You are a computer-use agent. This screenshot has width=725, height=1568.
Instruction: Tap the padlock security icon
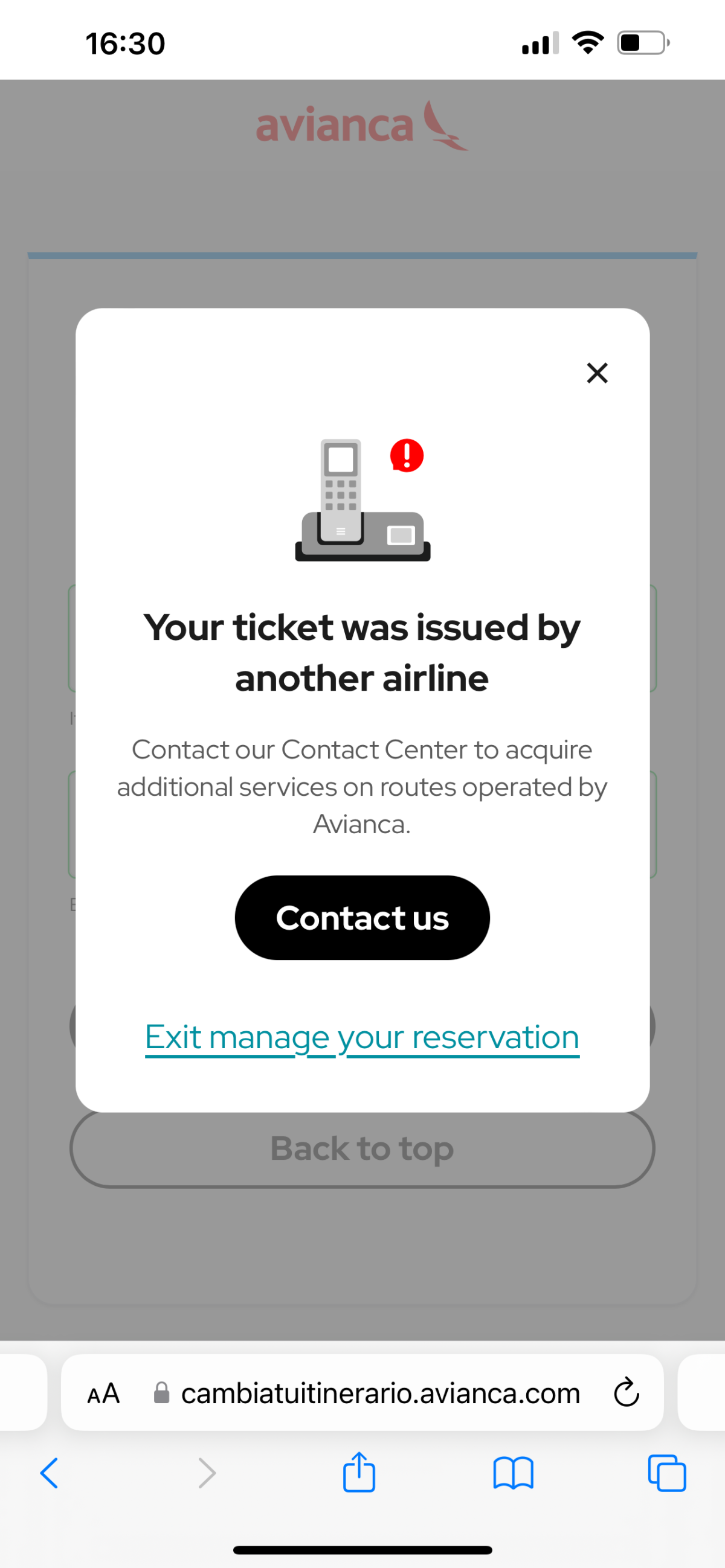(161, 1393)
